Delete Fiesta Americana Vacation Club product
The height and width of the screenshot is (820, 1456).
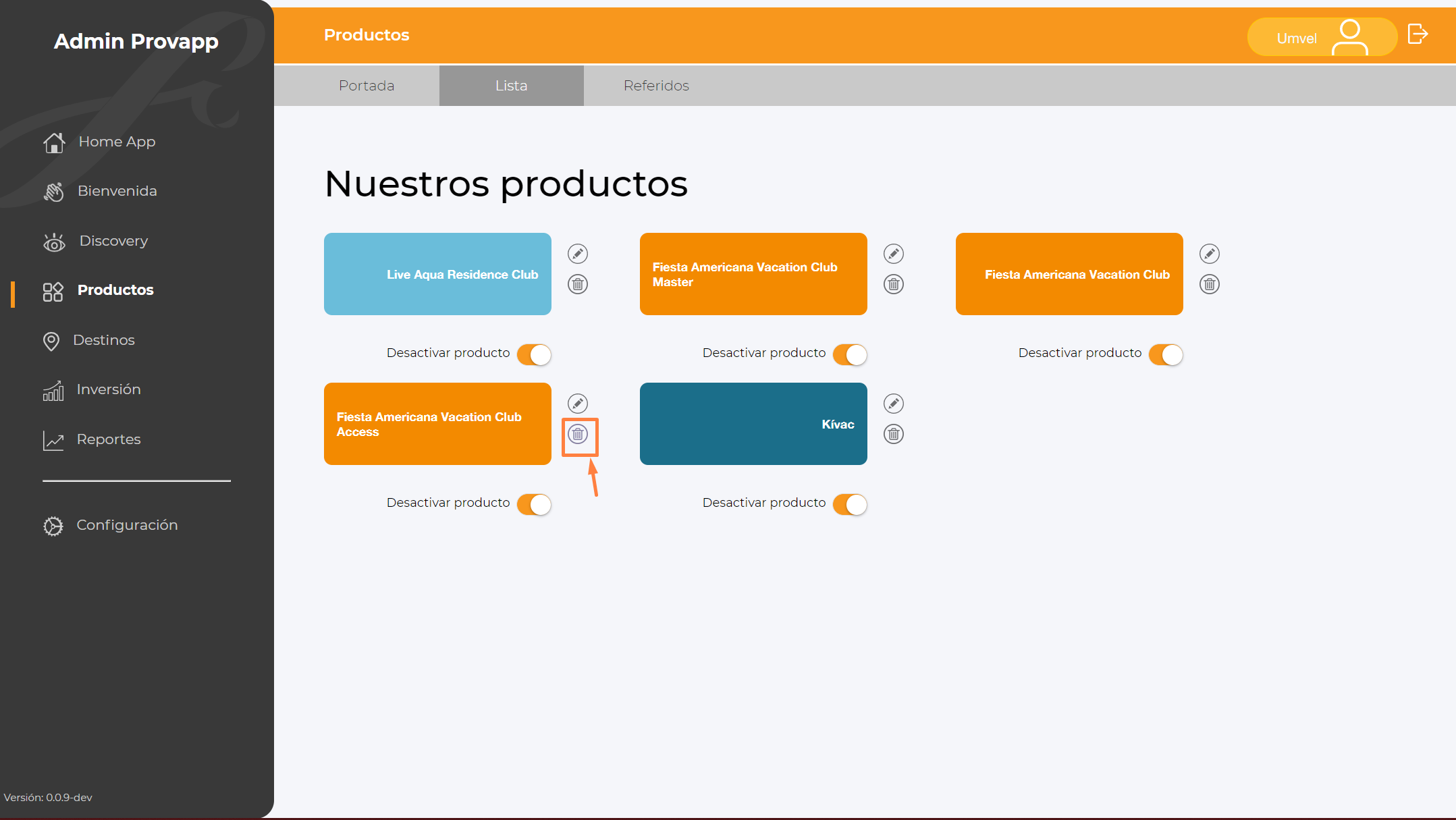tap(1209, 284)
